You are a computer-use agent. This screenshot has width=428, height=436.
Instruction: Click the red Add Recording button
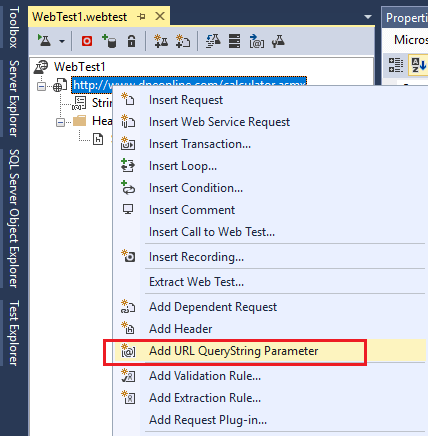(87, 41)
